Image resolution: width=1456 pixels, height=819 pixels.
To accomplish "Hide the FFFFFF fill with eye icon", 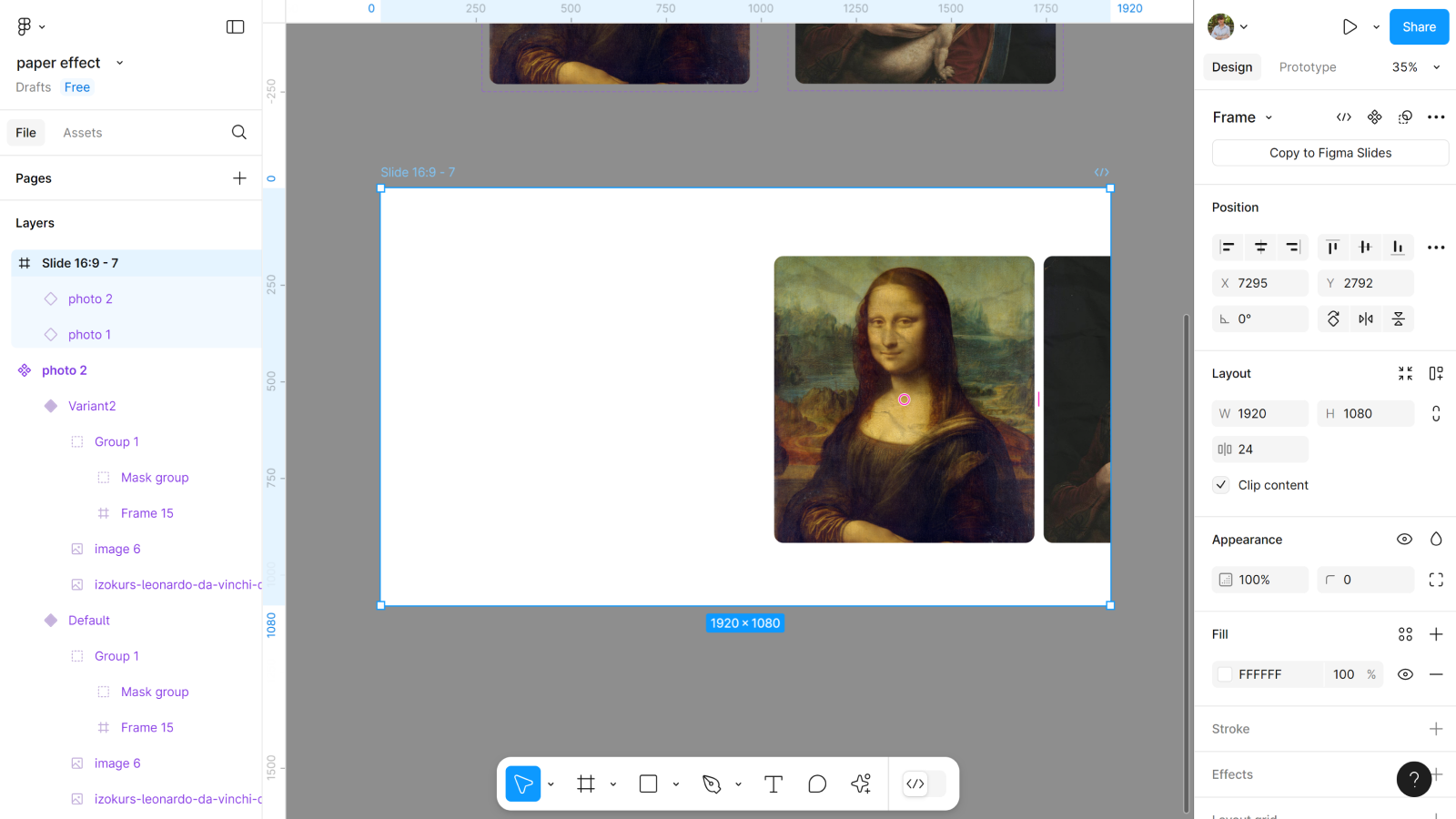I will pos(1405,674).
